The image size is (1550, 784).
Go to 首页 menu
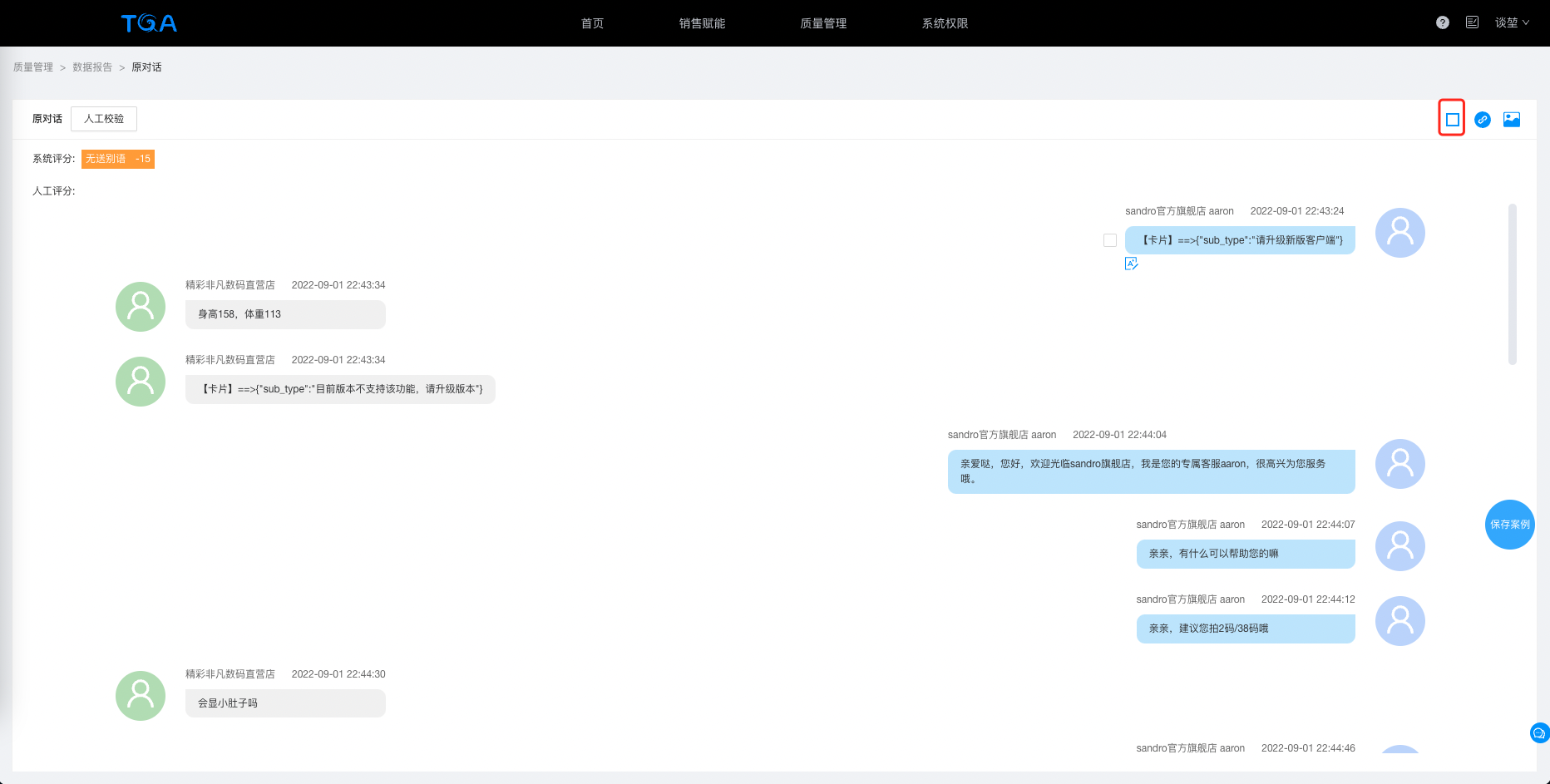(593, 23)
